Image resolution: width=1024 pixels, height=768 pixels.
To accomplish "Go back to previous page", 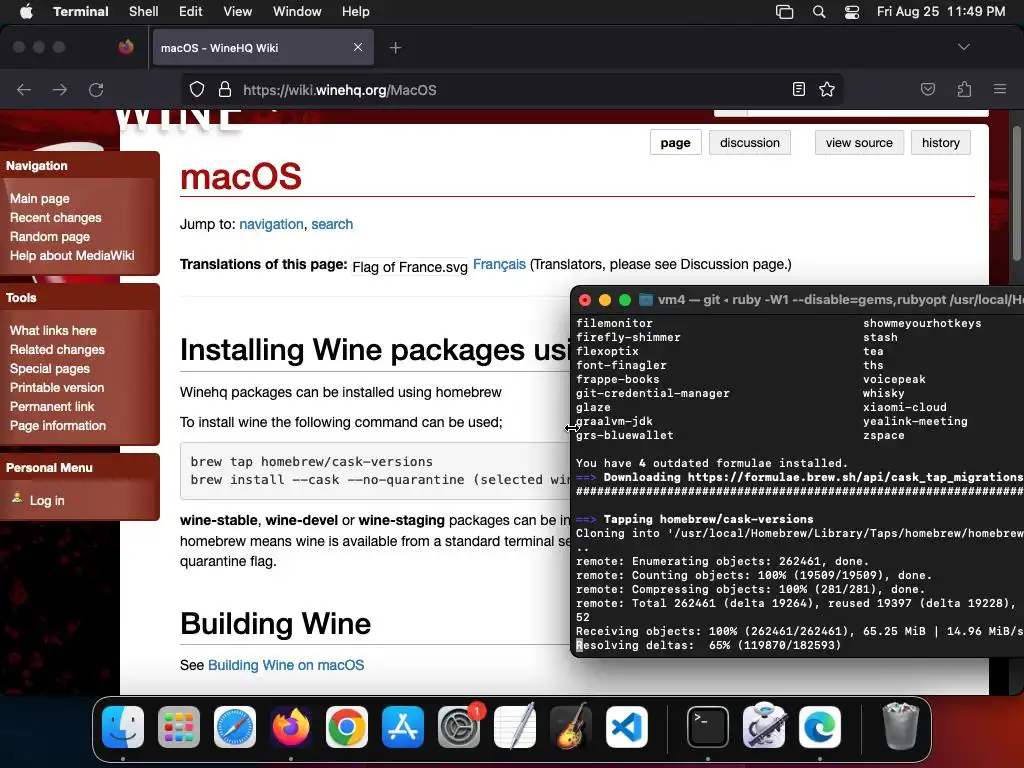I will (x=24, y=89).
